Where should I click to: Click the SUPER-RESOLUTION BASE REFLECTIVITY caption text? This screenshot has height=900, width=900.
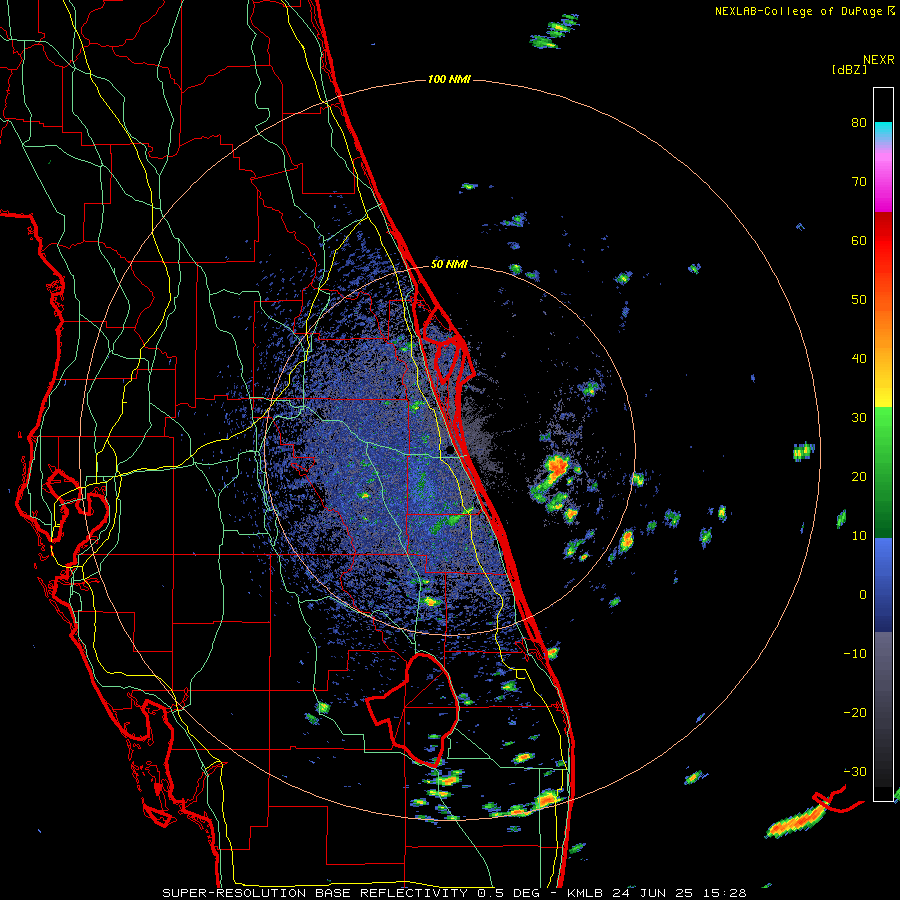pos(315,893)
